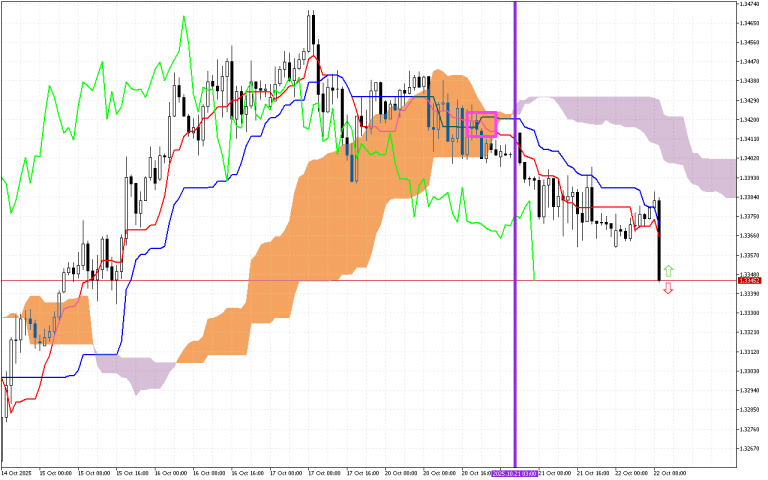Click the 15 Oct 16:00 time axis label
Viewport: 768px width, 480px height.
coord(132,473)
